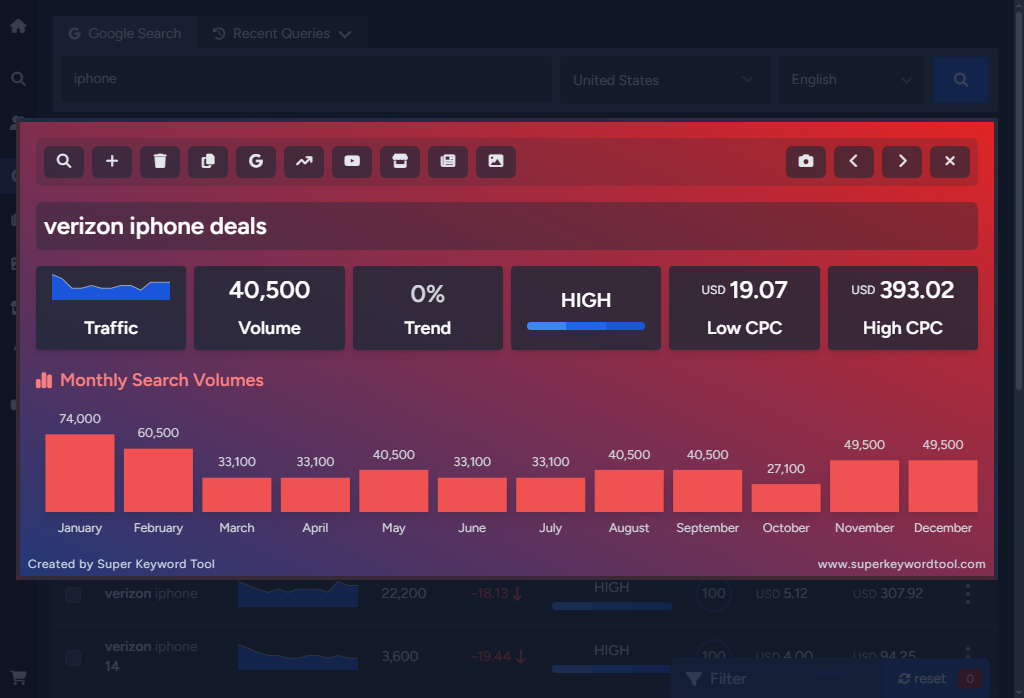Image resolution: width=1024 pixels, height=698 pixels.
Task: Click verizon iphone 14 keyword in table
Action: coord(151,656)
